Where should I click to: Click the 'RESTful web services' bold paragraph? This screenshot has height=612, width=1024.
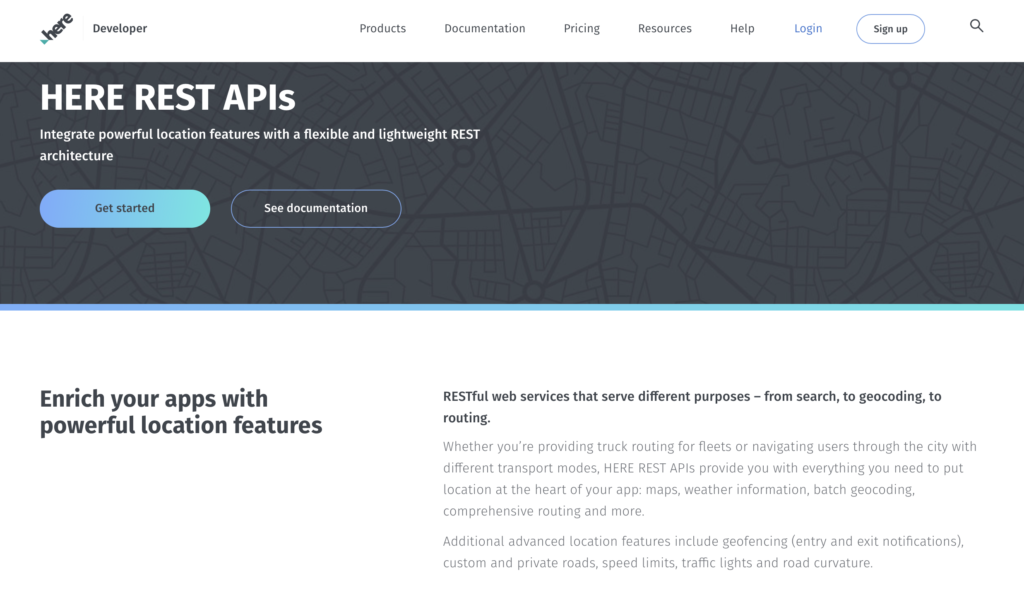(692, 407)
